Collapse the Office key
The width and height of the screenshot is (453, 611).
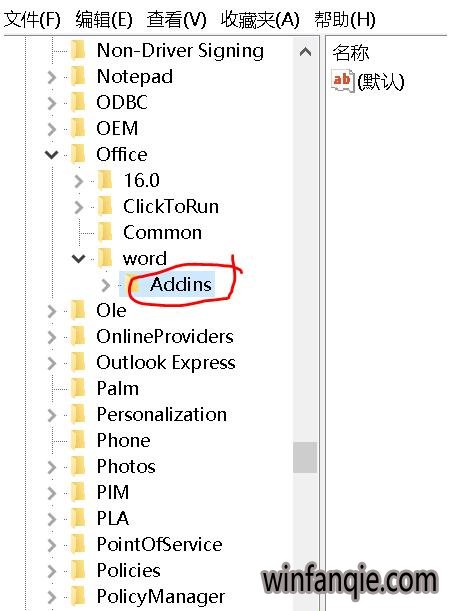(x=51, y=155)
